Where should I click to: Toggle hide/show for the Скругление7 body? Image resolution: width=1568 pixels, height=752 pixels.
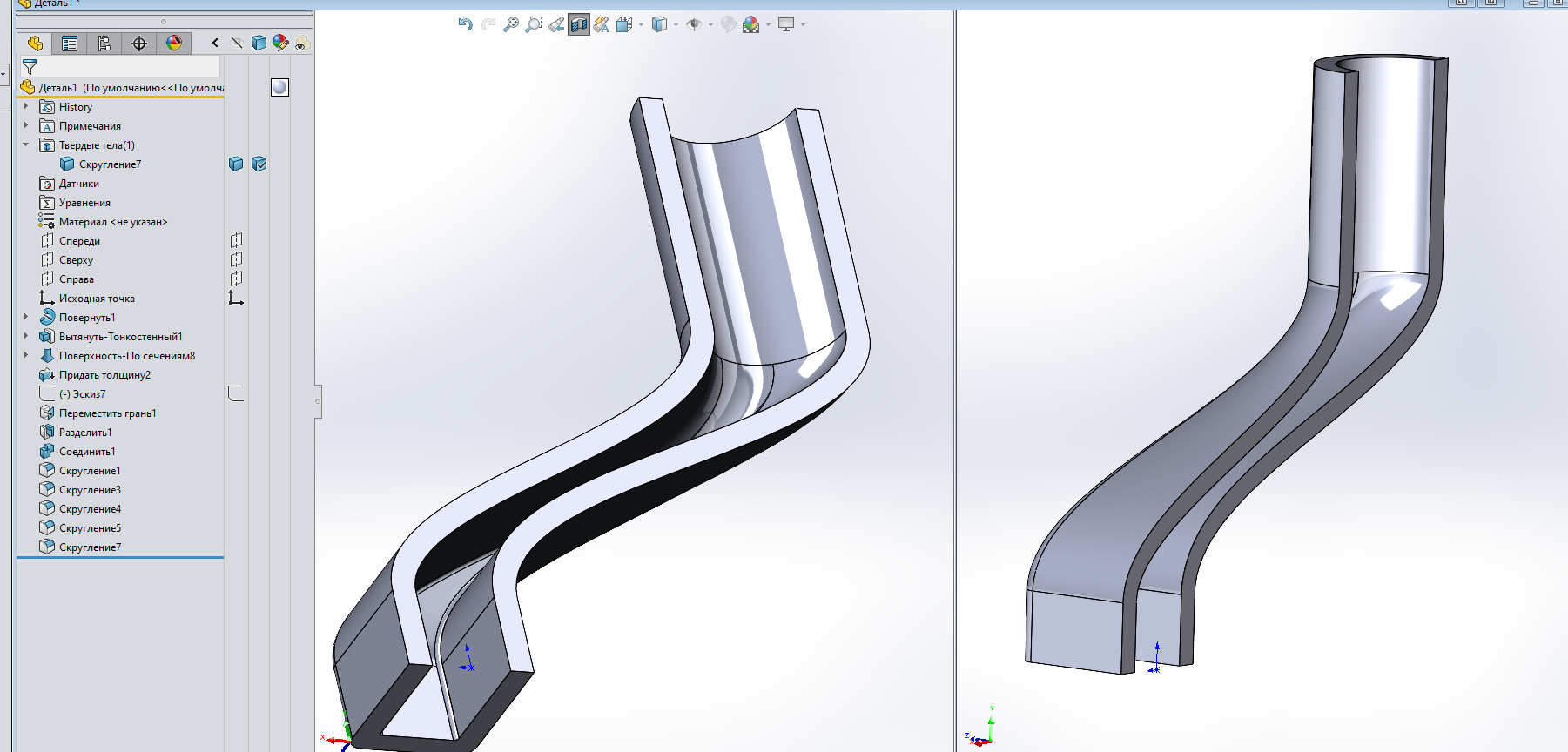pyautogui.click(x=236, y=164)
